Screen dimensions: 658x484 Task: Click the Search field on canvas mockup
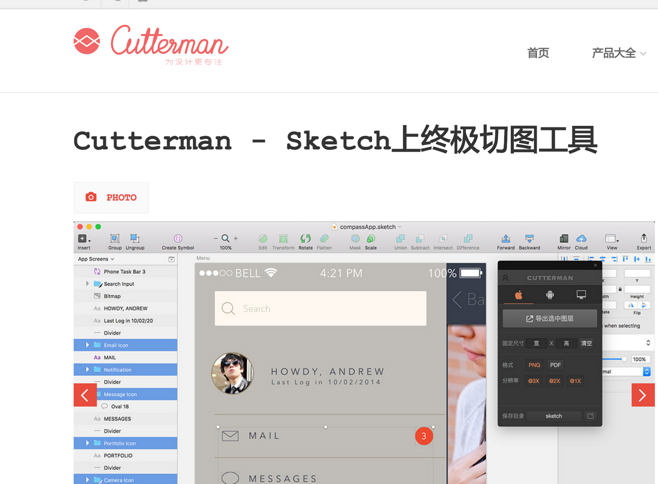click(321, 309)
